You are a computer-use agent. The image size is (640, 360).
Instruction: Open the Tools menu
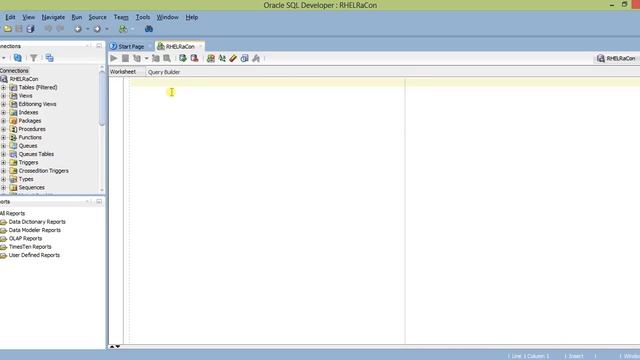click(x=143, y=17)
